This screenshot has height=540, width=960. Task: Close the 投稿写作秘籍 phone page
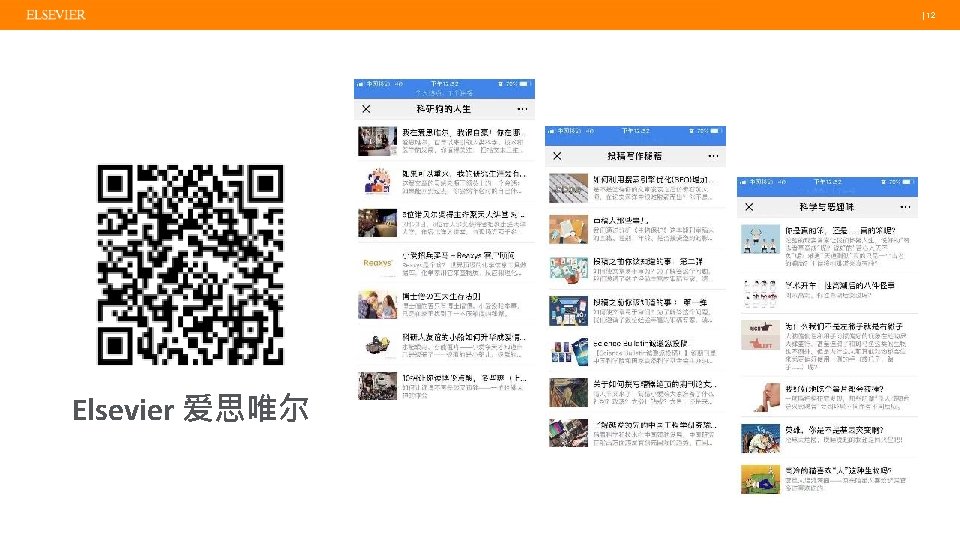coord(557,156)
